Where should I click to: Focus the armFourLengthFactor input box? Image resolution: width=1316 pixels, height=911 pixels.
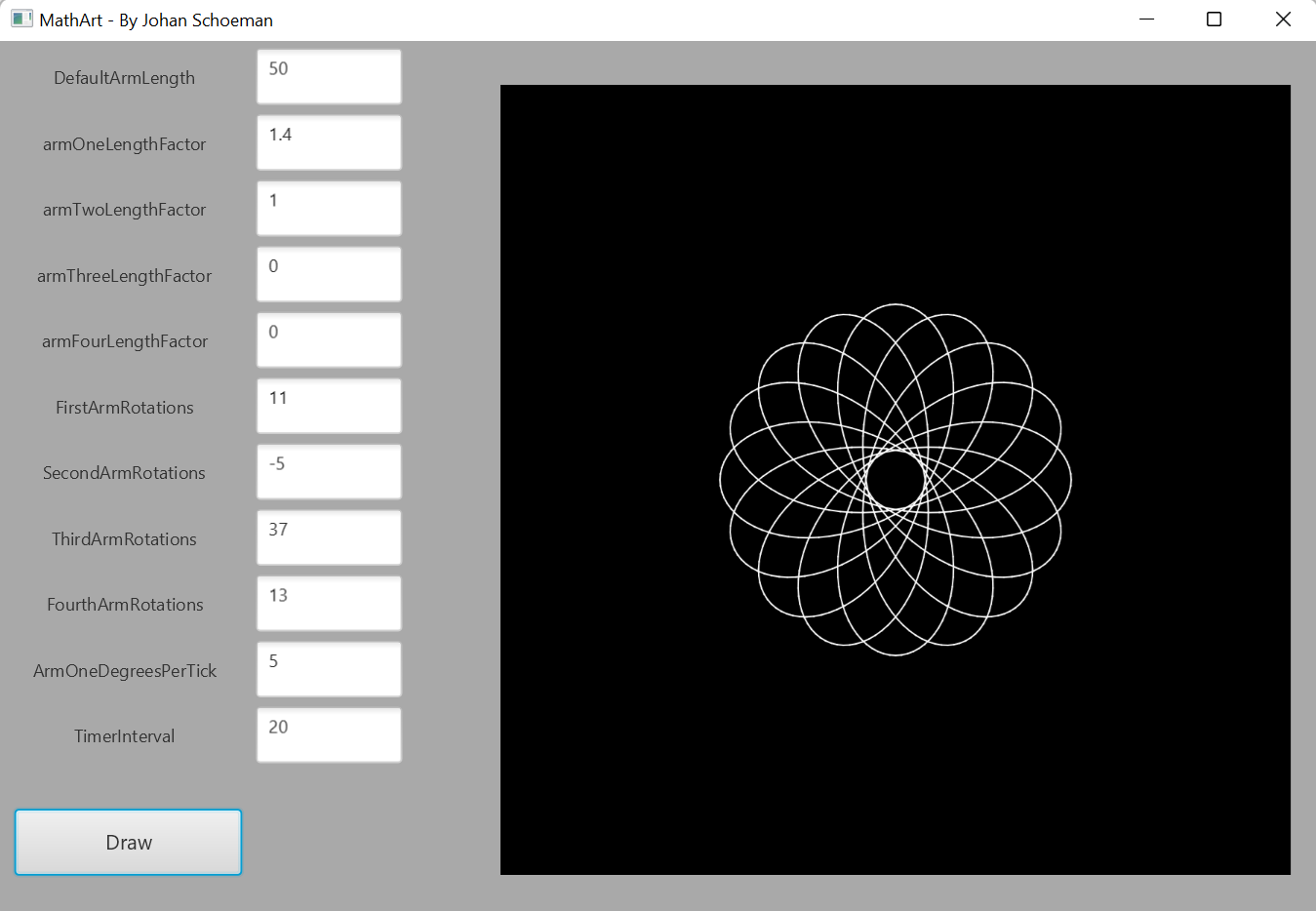coord(329,340)
